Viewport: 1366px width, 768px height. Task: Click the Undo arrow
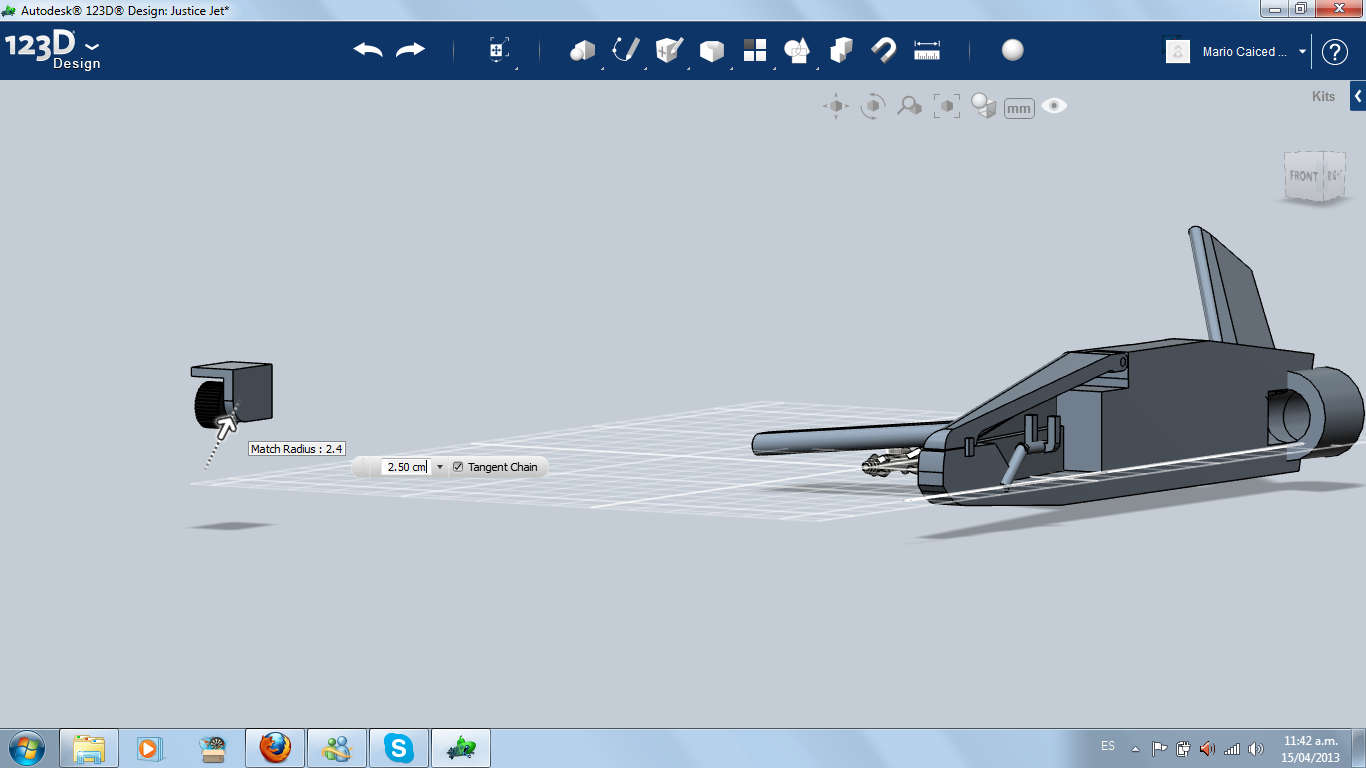click(368, 50)
